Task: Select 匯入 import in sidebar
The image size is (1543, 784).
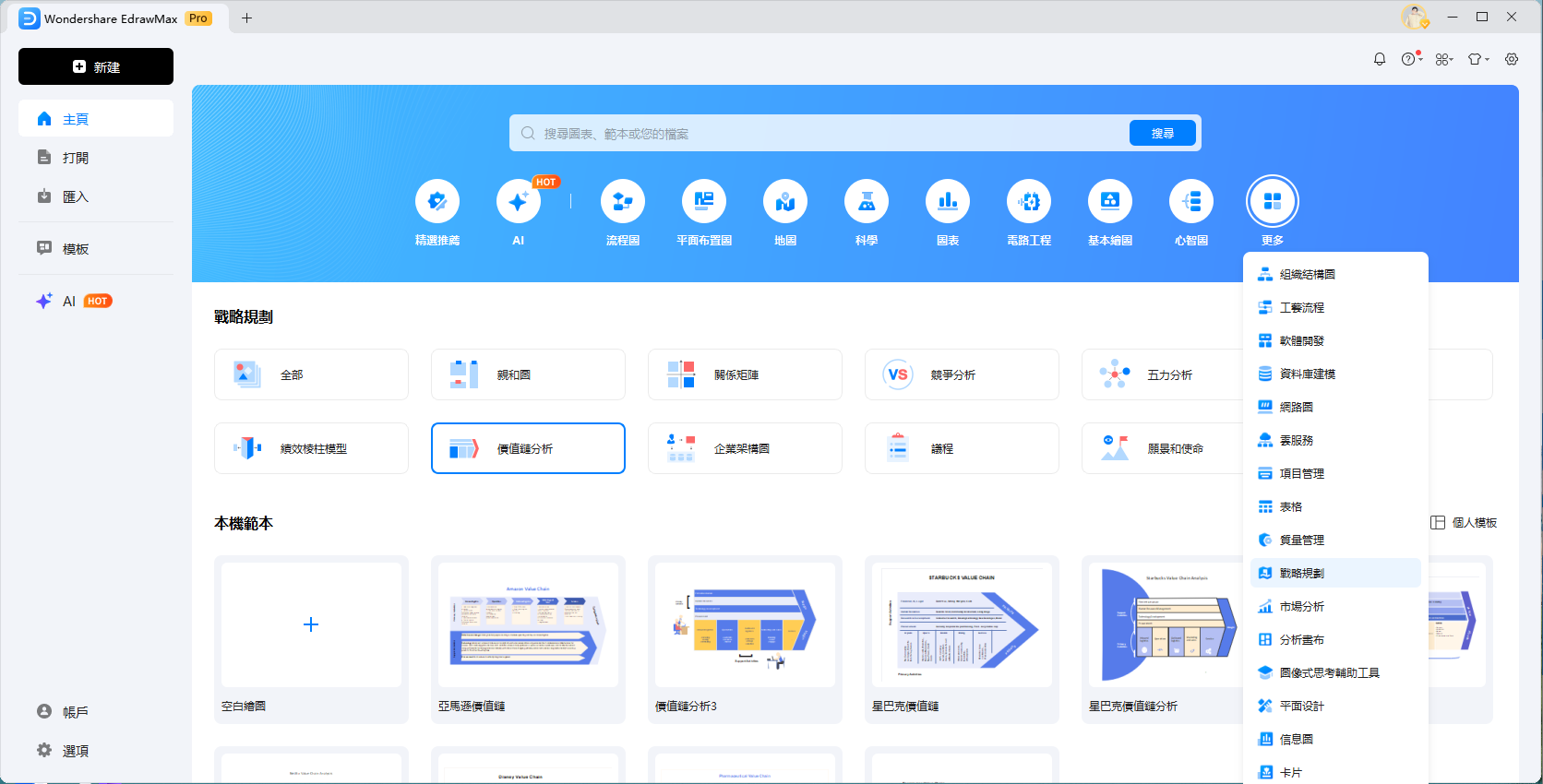Action: (96, 196)
